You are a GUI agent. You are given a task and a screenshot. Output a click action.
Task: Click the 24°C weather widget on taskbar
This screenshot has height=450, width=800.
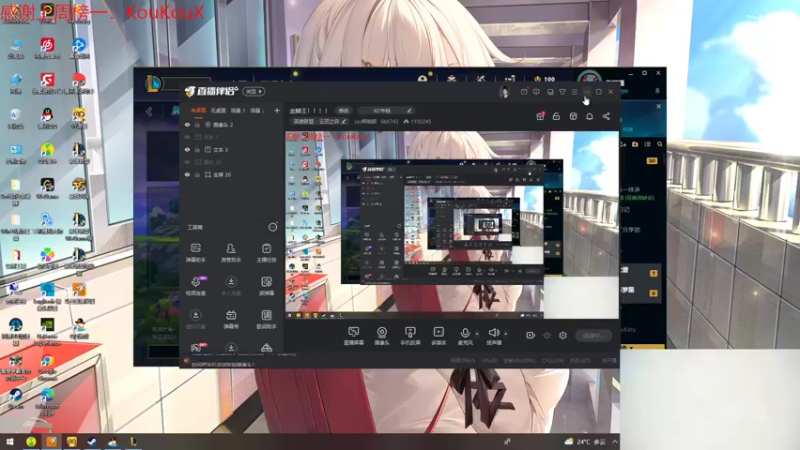coord(585,442)
